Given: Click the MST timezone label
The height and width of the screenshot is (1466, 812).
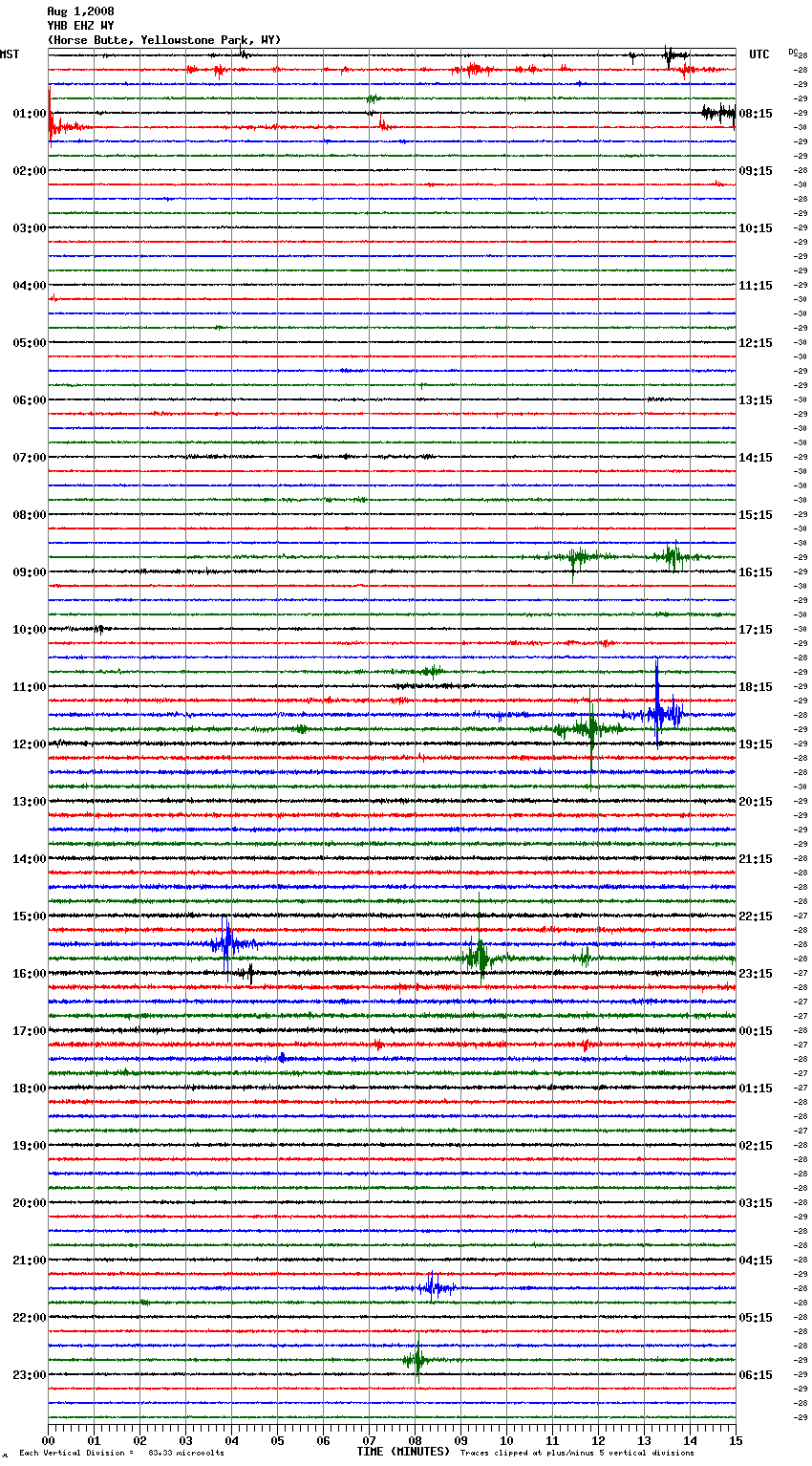Looking at the screenshot, I should 10,54.
